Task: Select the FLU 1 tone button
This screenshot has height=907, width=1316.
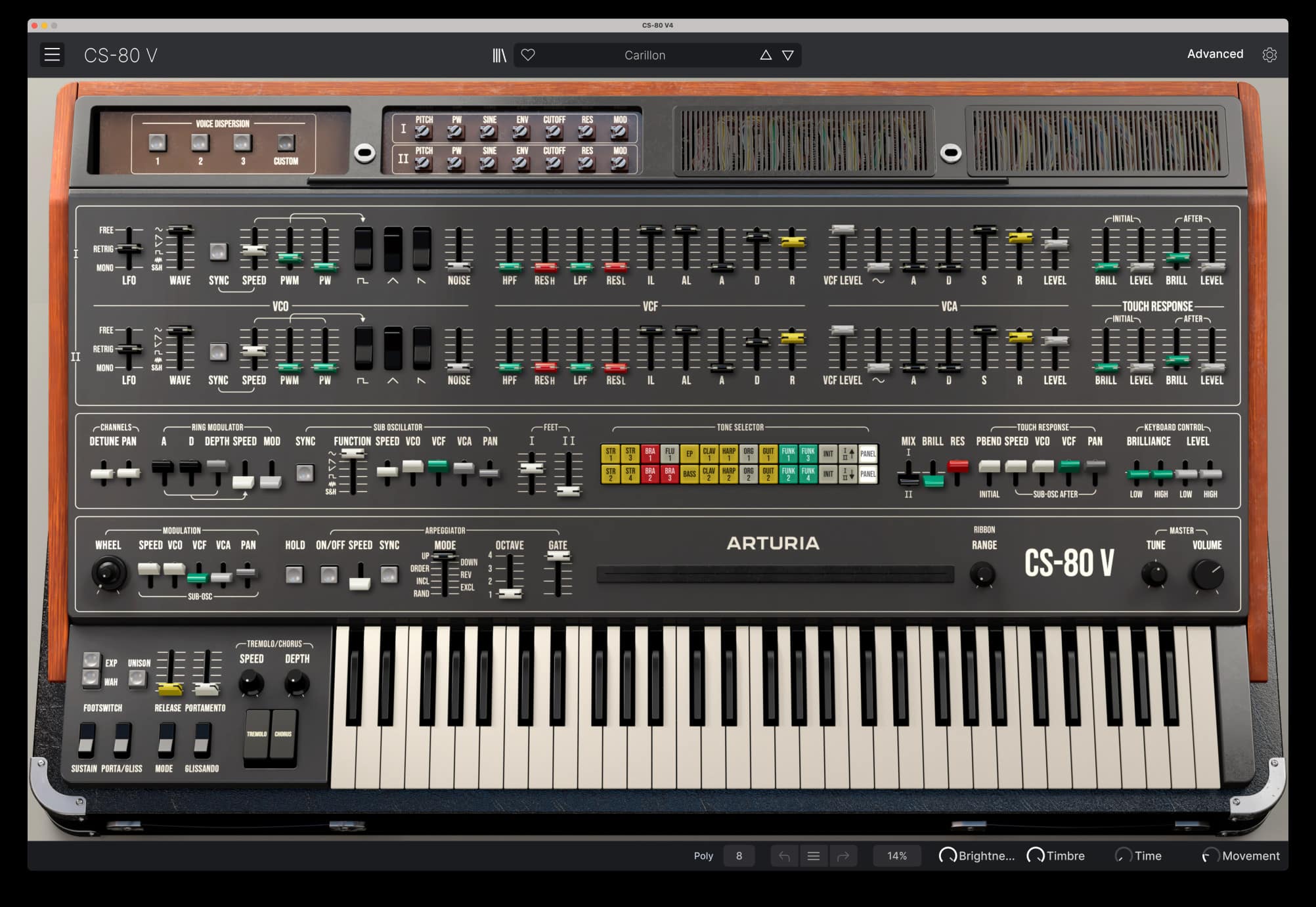Action: [x=670, y=453]
